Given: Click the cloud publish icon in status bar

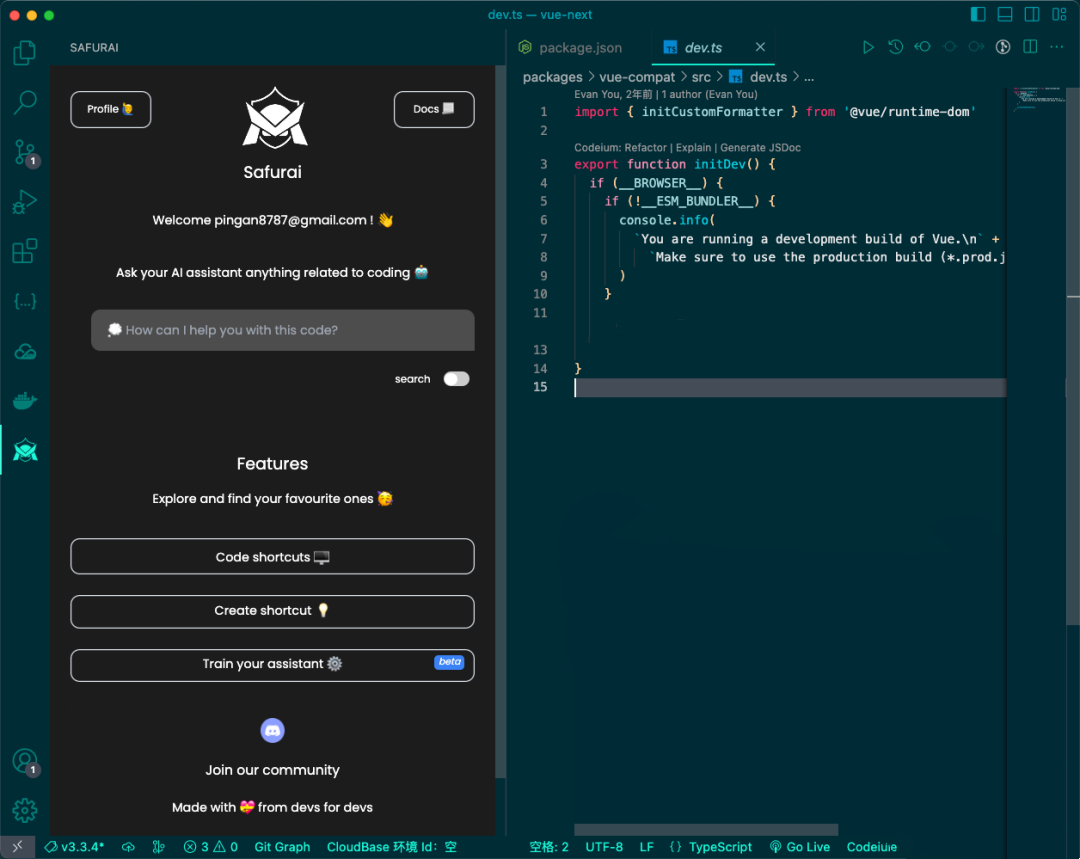Looking at the screenshot, I should pos(128,847).
